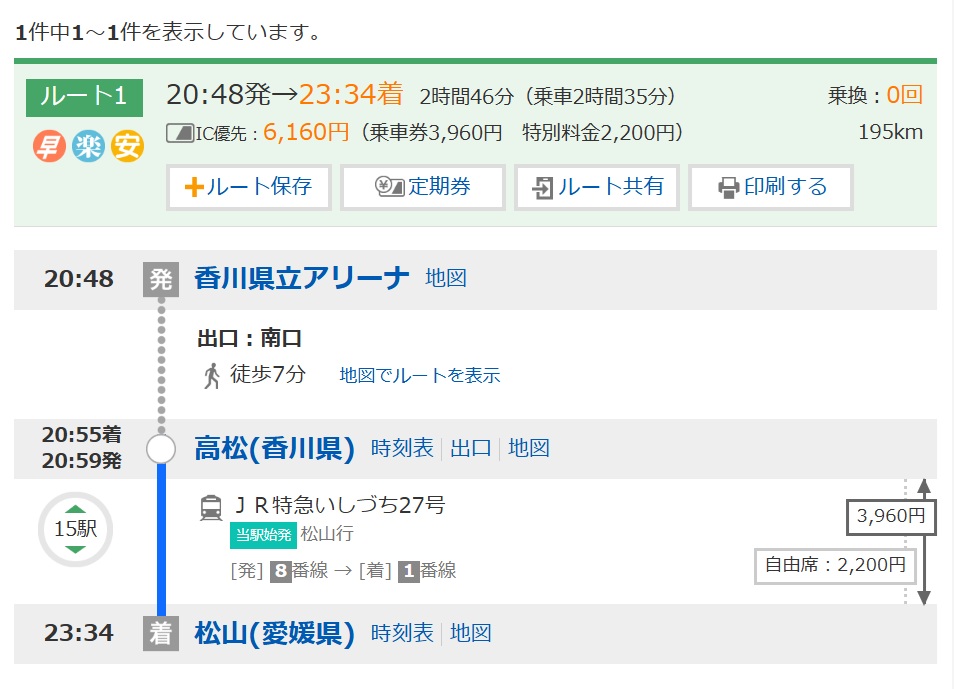Open 地図 link for 香川県立アリーナ
This screenshot has height=689, width=954.
446,278
